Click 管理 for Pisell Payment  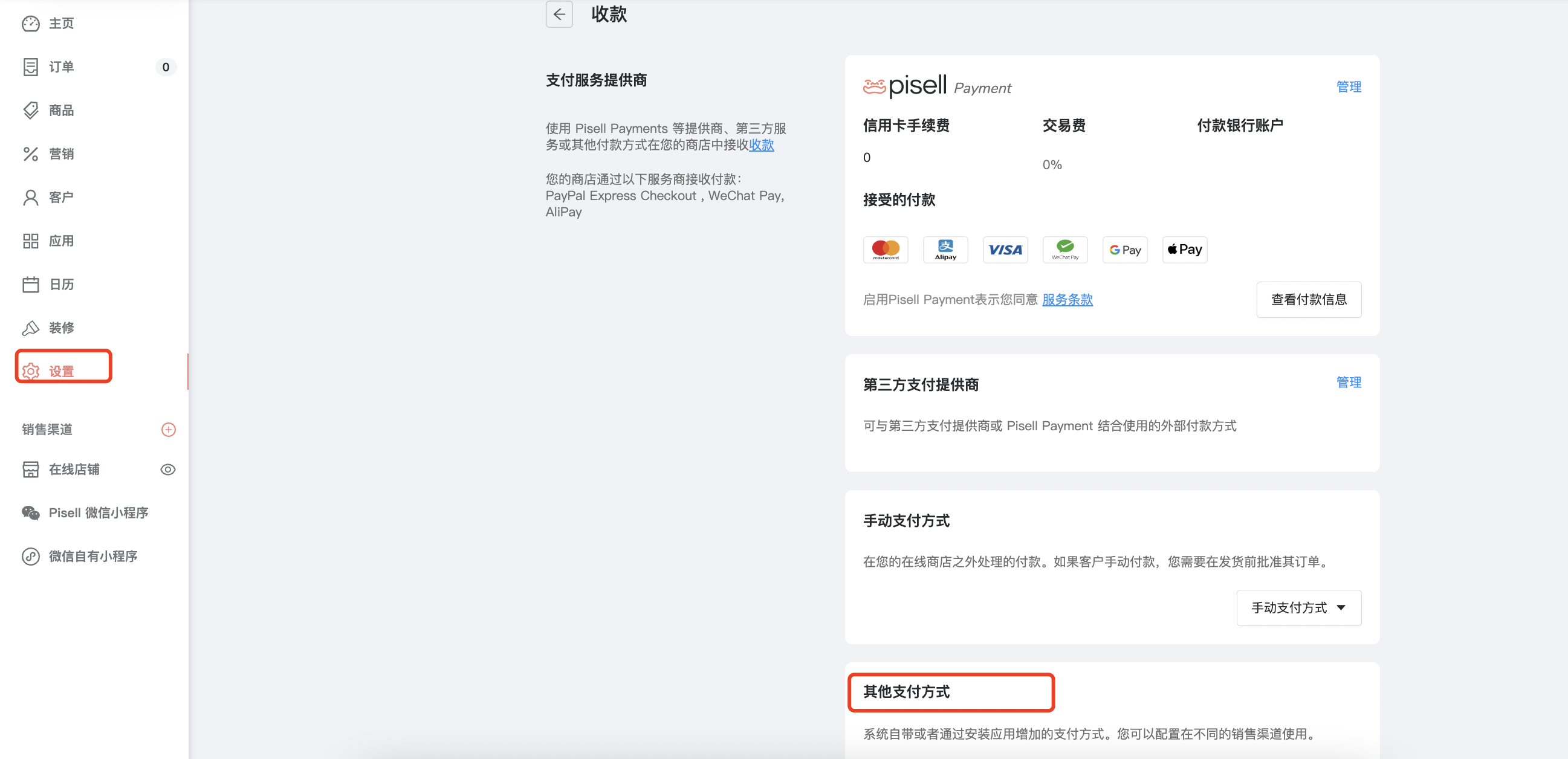coord(1349,86)
